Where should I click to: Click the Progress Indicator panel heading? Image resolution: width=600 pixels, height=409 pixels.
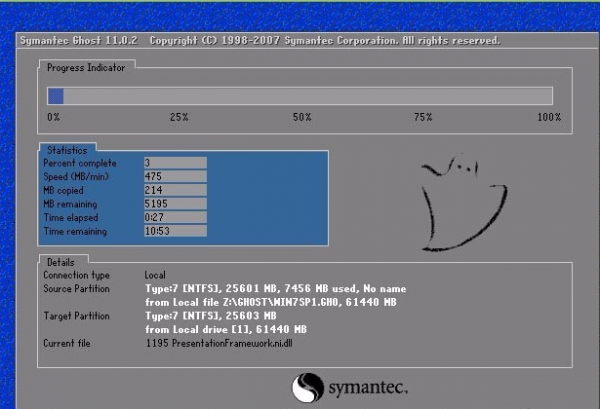click(86, 68)
